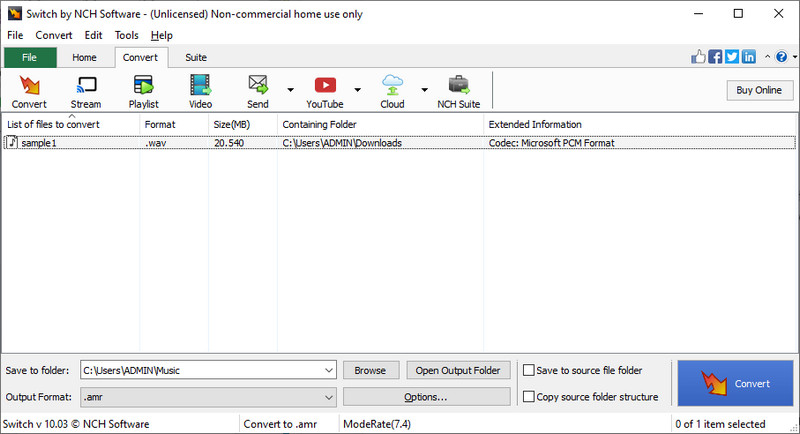Click the 20.540 size value
800x434 pixels.
(x=229, y=143)
